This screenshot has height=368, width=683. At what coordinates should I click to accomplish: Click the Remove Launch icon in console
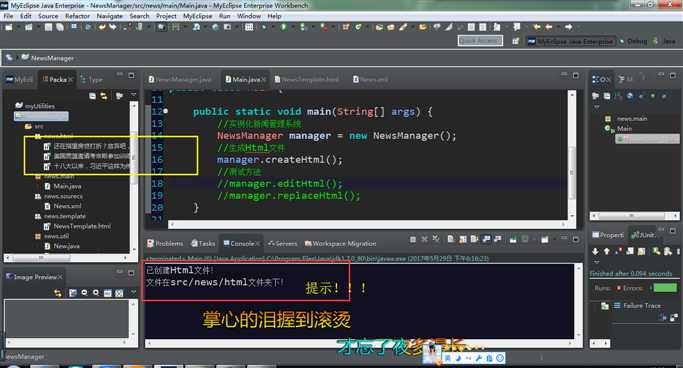[424, 239]
